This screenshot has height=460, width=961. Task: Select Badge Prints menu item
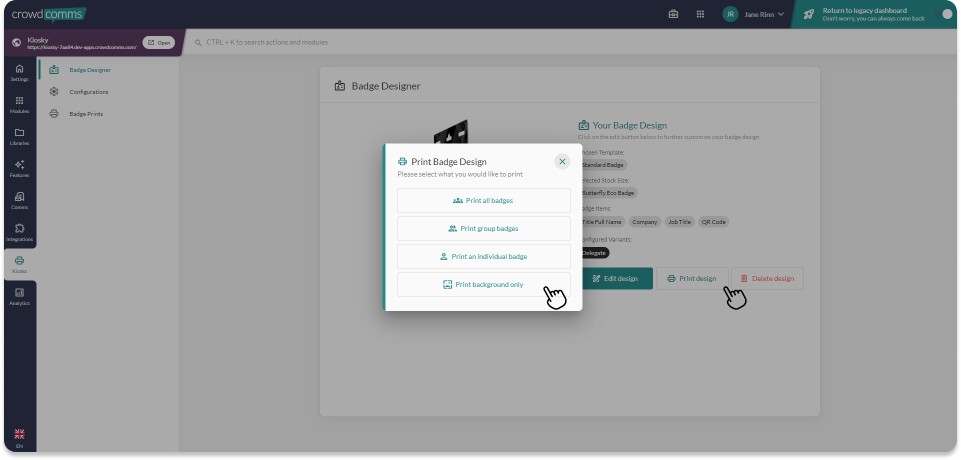click(85, 114)
